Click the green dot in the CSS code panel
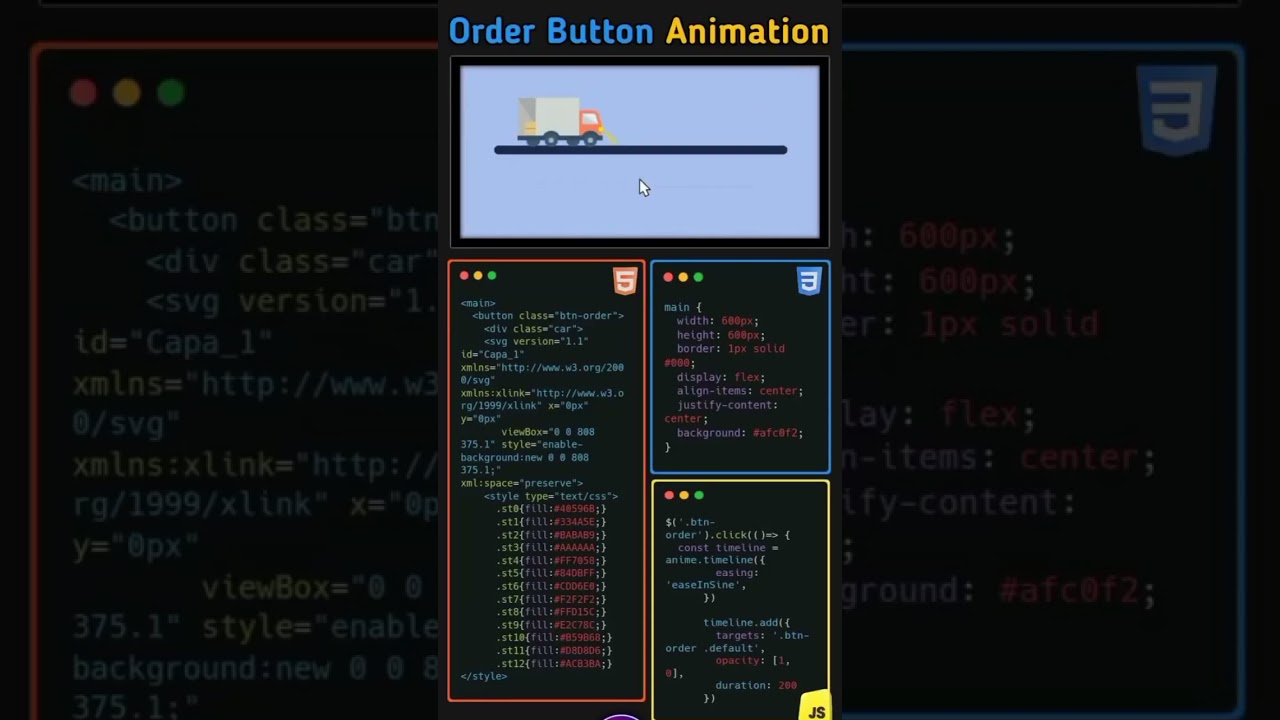 (x=698, y=277)
